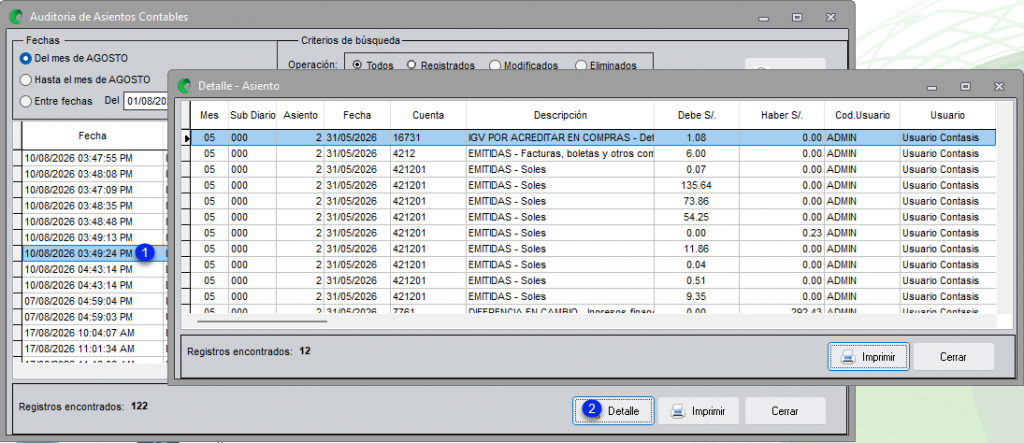Image resolution: width=1024 pixels, height=443 pixels.
Task: Click Cerrar in the Detalle - Asiento window
Action: (953, 357)
